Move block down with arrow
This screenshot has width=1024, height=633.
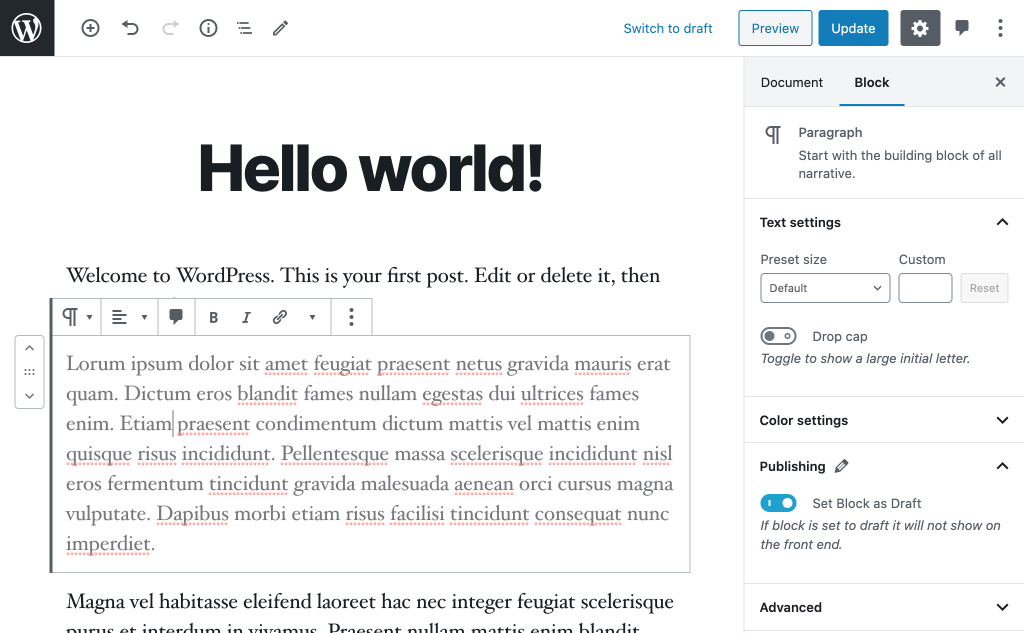click(29, 396)
